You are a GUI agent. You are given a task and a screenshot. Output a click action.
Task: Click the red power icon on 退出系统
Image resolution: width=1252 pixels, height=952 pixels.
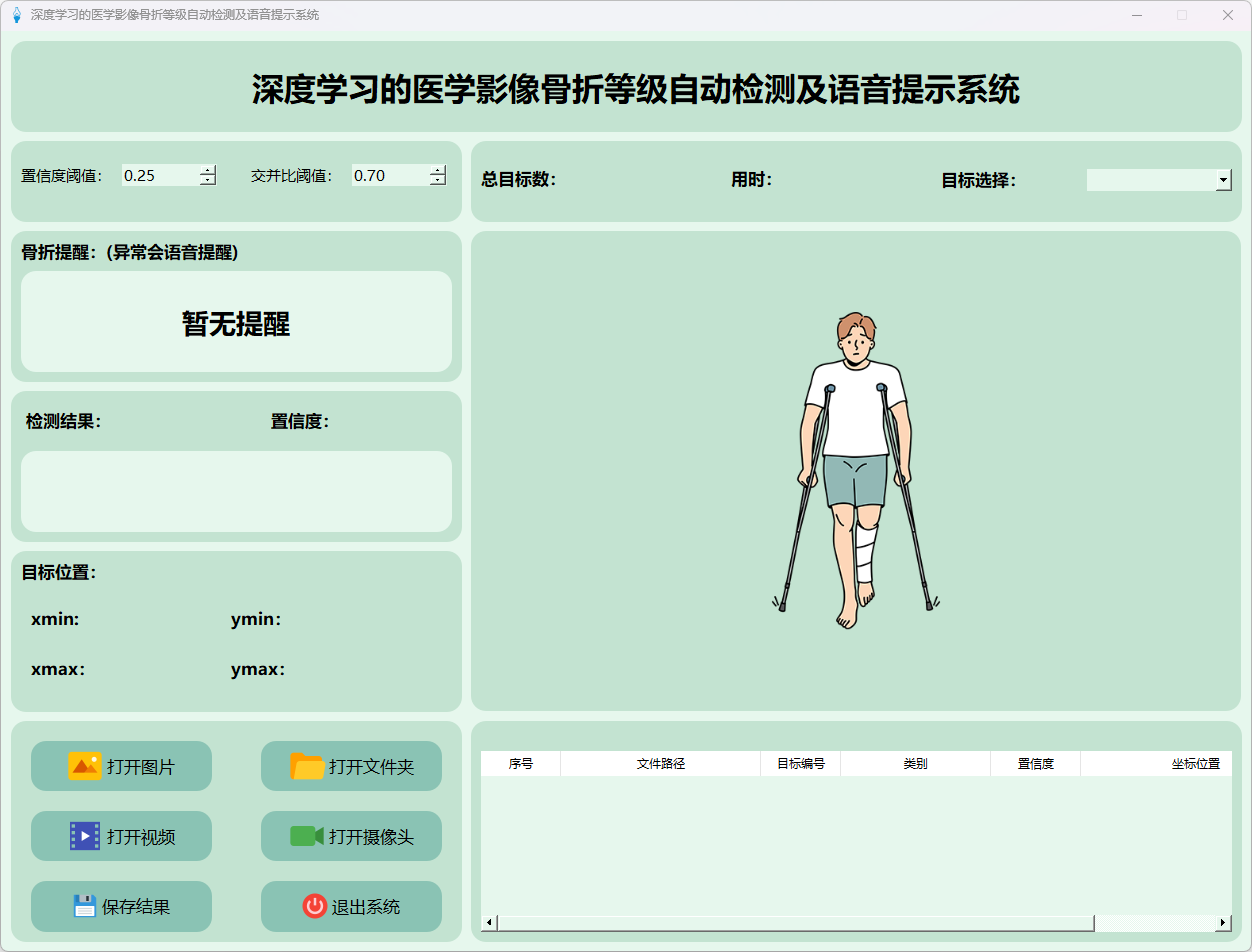coord(314,906)
